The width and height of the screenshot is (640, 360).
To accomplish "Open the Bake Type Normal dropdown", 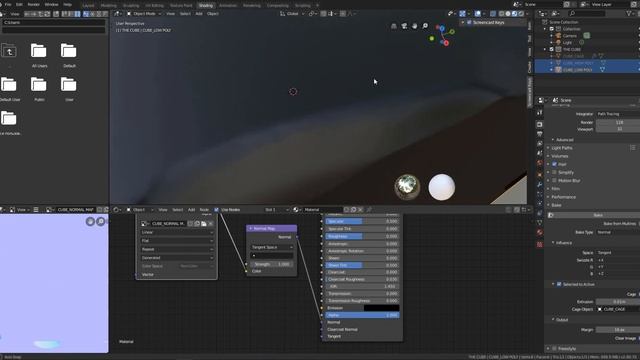I will [618, 232].
